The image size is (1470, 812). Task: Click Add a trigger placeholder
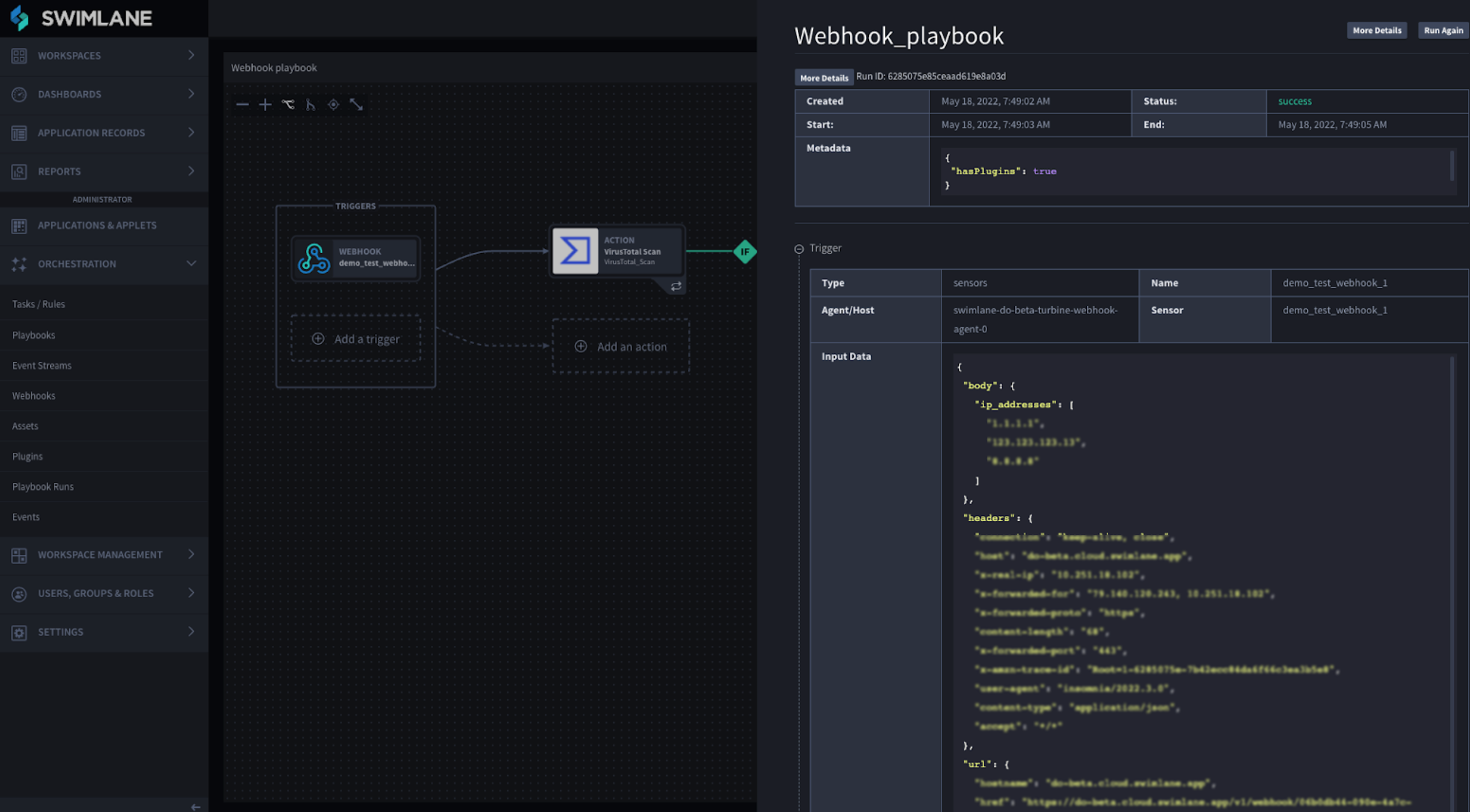pos(355,339)
